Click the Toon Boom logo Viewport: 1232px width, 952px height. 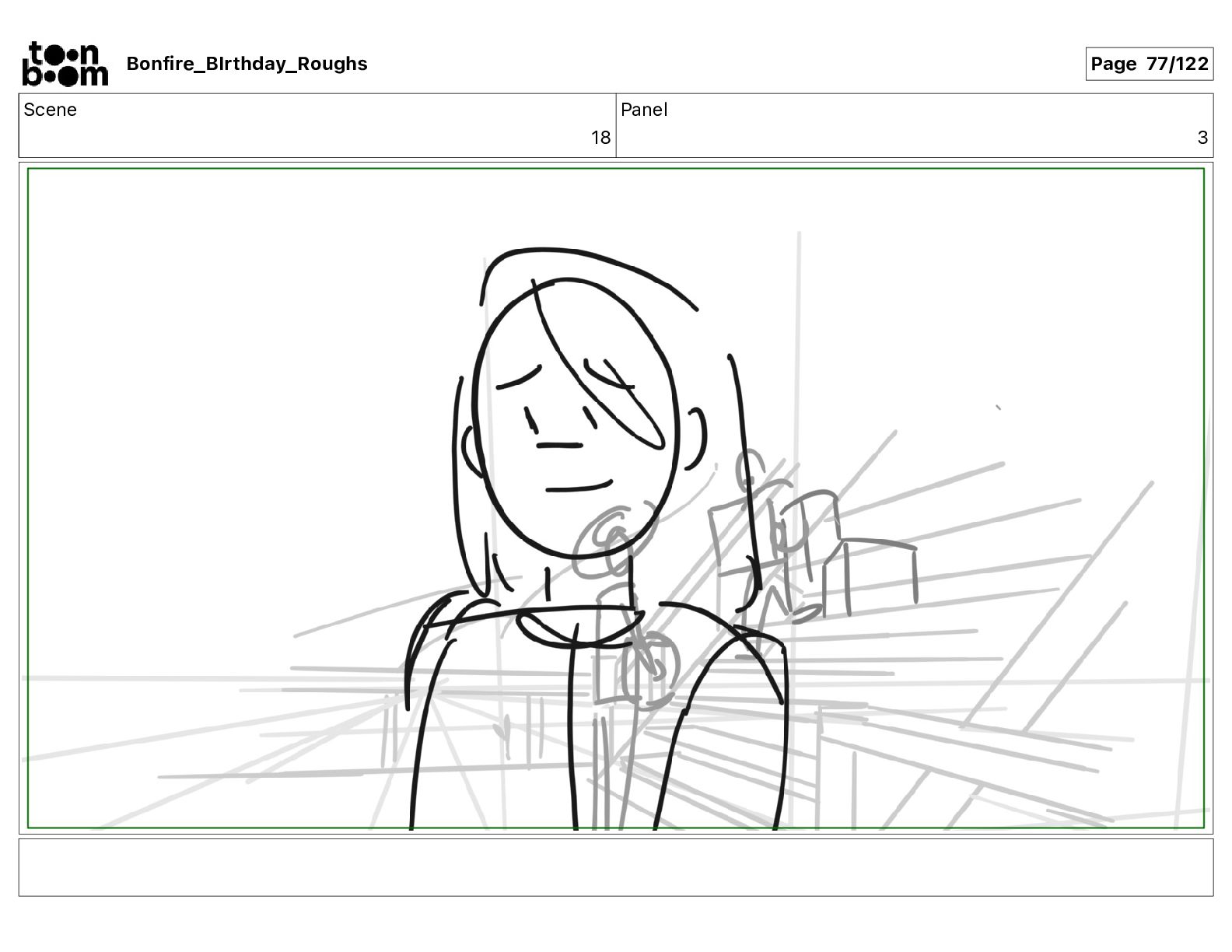click(x=65, y=64)
